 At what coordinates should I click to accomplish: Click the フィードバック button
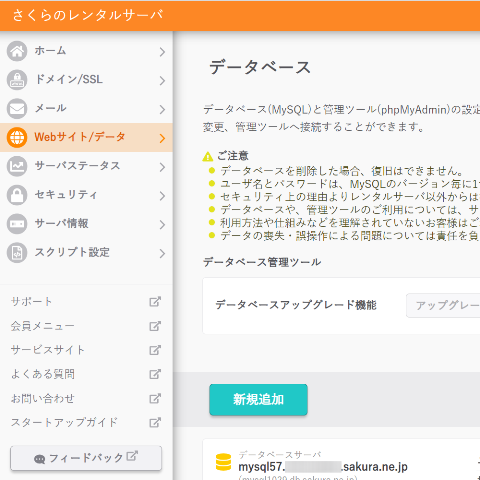coord(86,458)
